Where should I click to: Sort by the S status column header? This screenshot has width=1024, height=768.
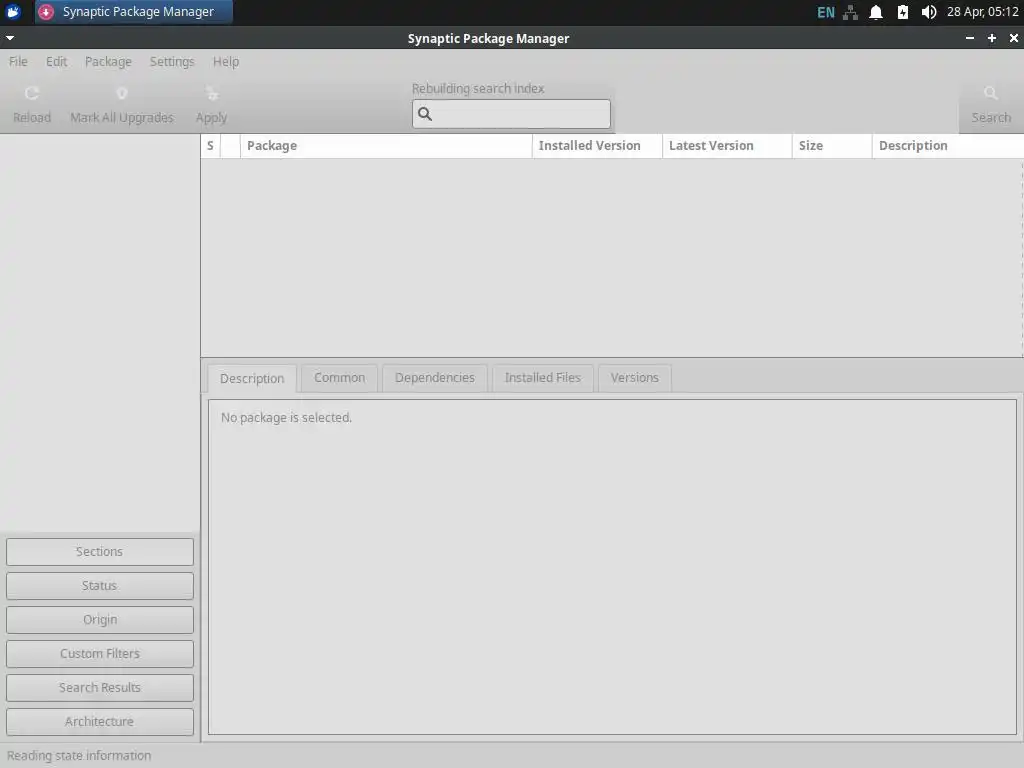pyautogui.click(x=210, y=146)
